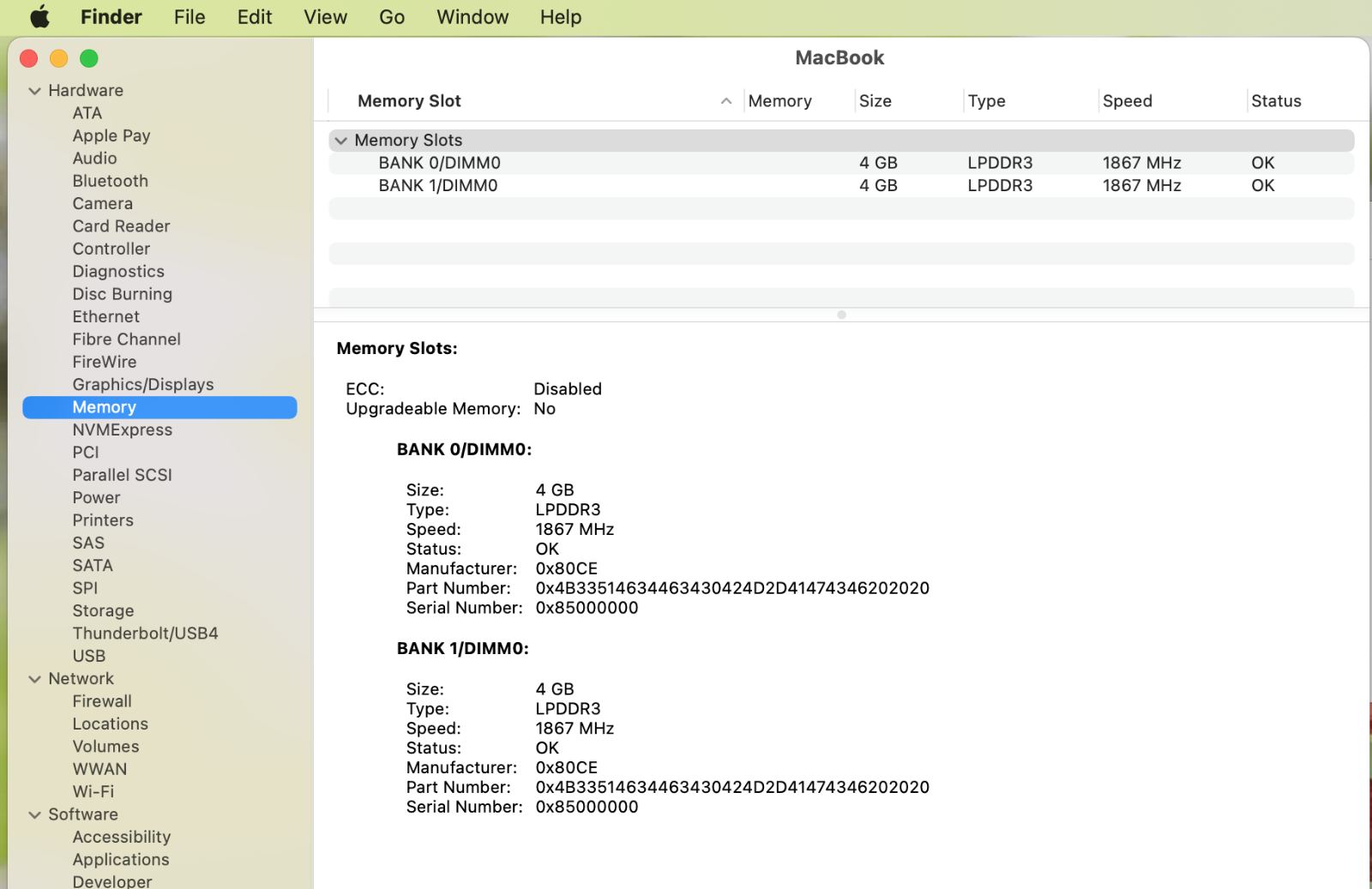Select the BANK 0/DIMM0 table row
The width and height of the screenshot is (1372, 889).
point(841,163)
